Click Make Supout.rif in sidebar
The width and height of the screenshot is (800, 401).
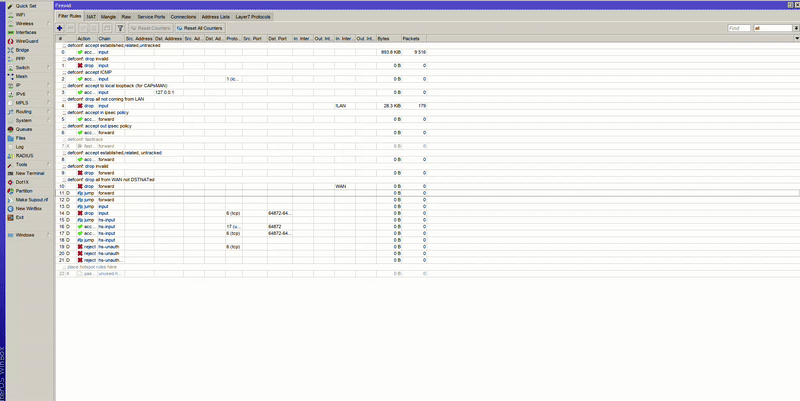(32, 199)
